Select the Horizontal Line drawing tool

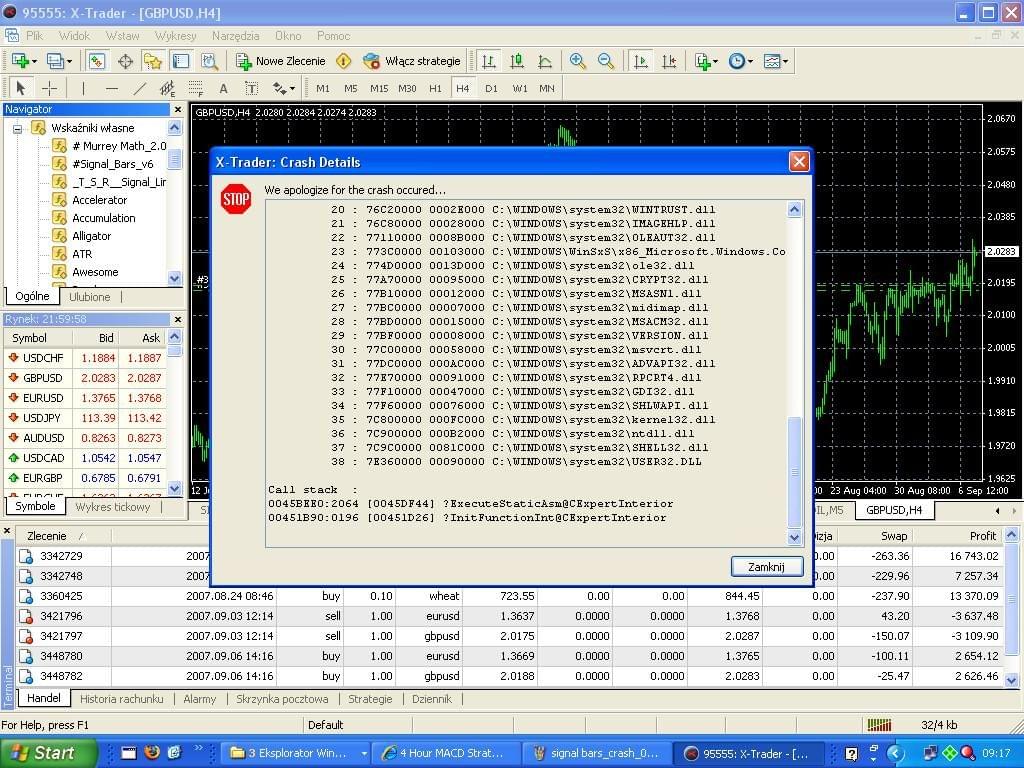coord(112,88)
